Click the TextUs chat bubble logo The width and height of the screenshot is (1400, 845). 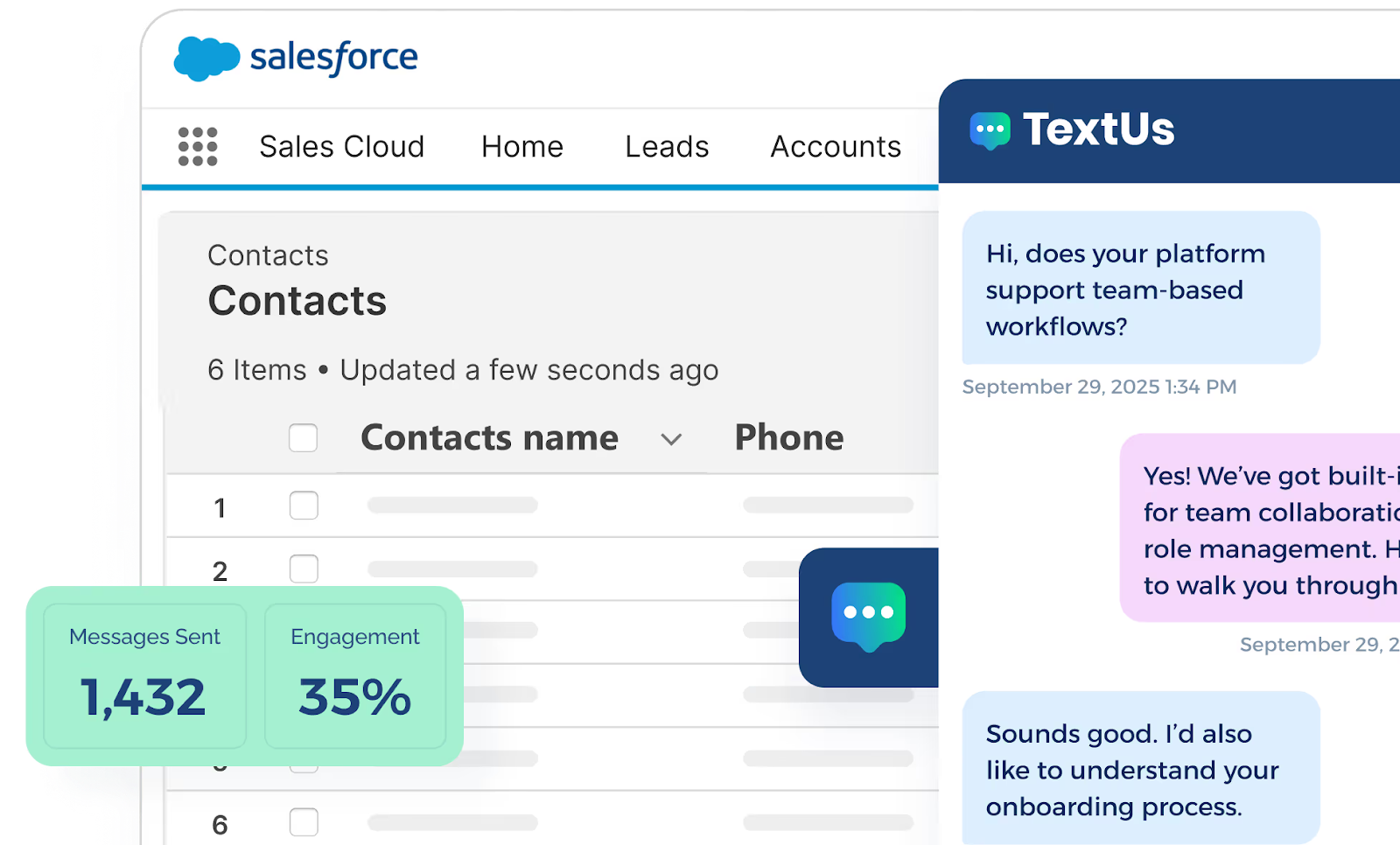(990, 129)
